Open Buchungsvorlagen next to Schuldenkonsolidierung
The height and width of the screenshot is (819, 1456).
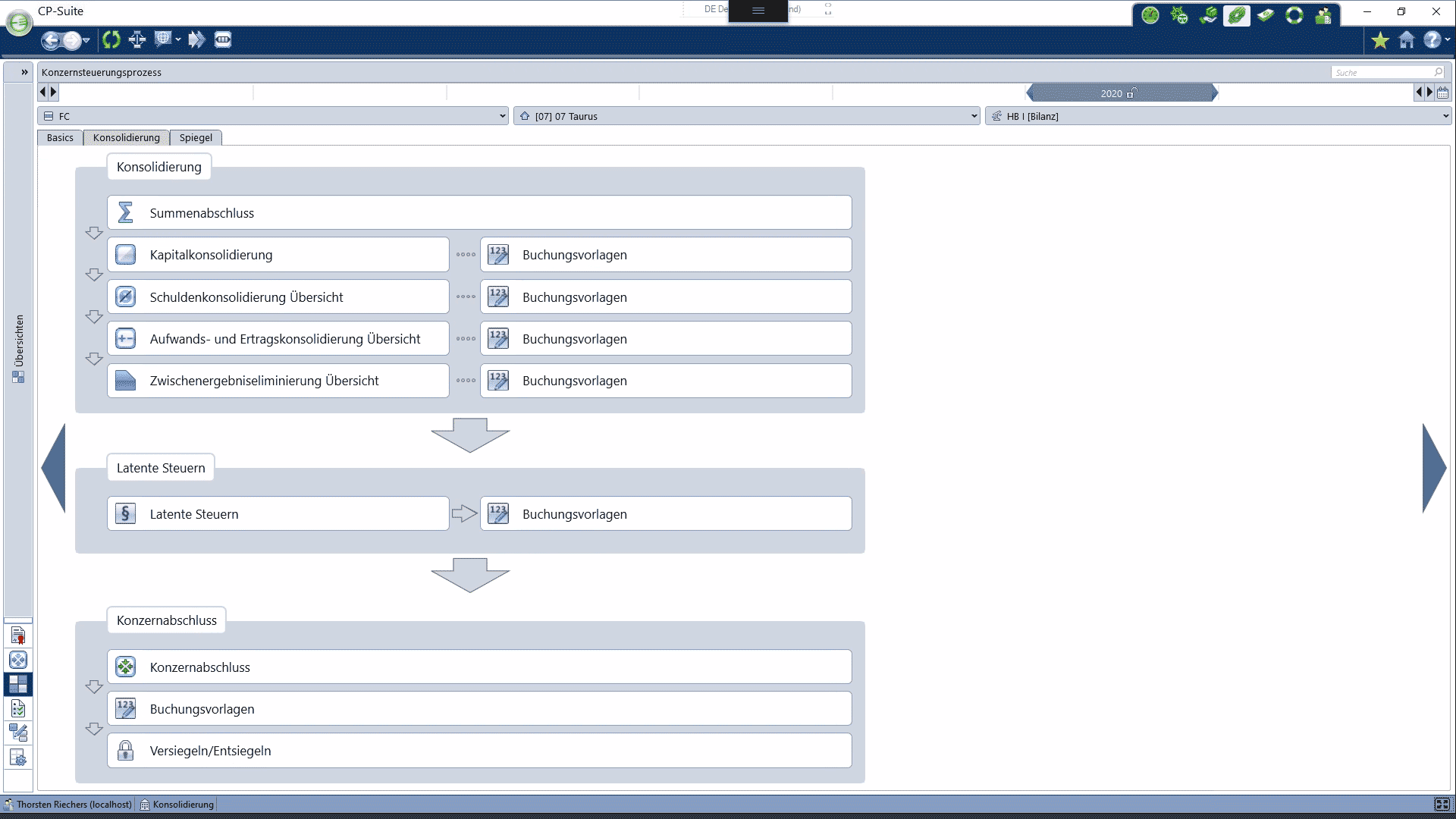click(x=666, y=297)
